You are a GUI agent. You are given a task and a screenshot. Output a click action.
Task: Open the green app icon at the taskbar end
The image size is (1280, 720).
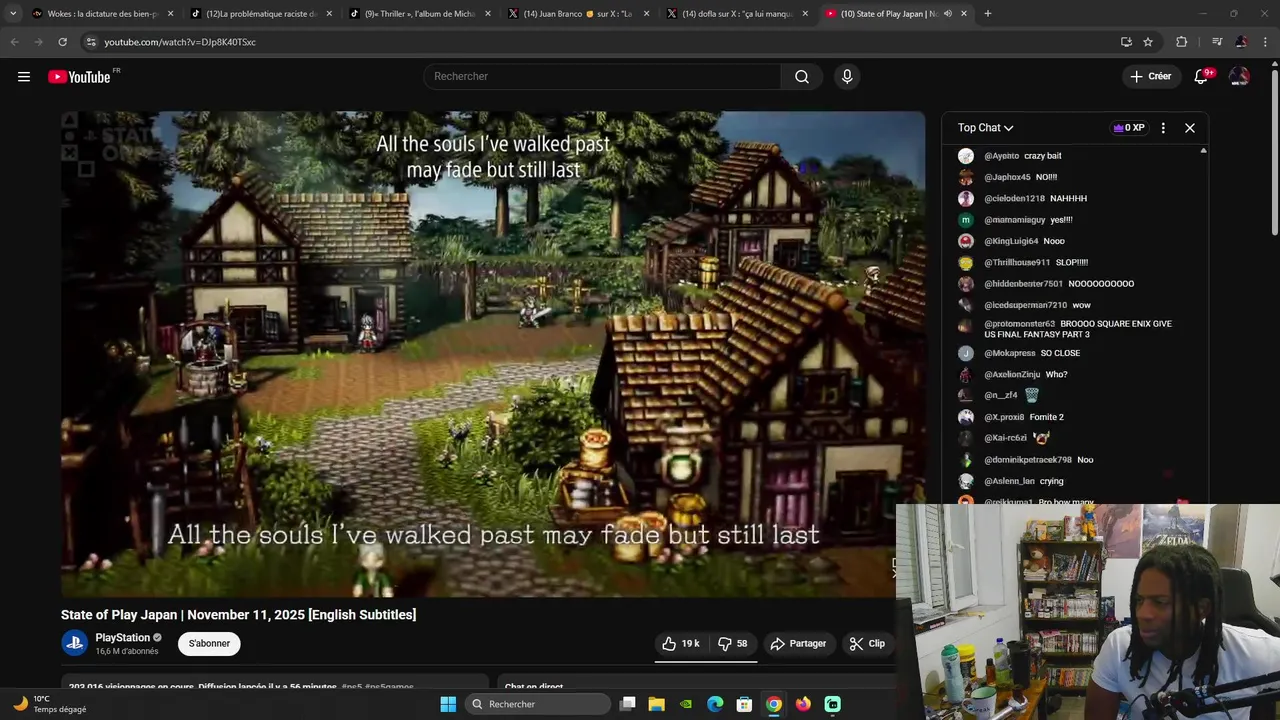832,704
